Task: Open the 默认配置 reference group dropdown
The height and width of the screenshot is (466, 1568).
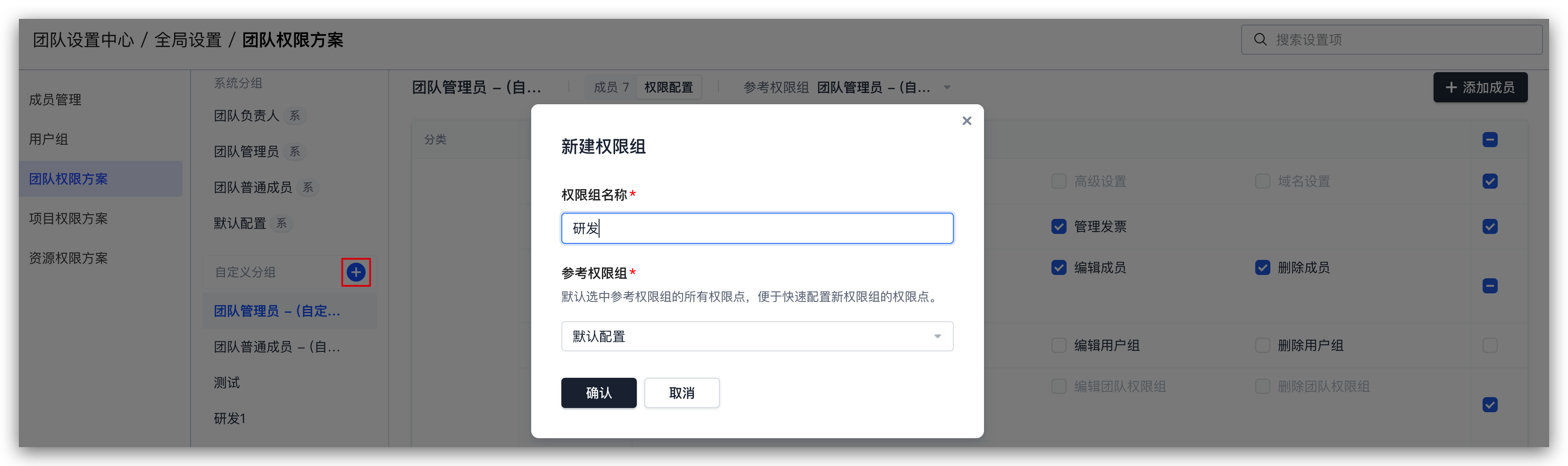Action: coord(757,336)
